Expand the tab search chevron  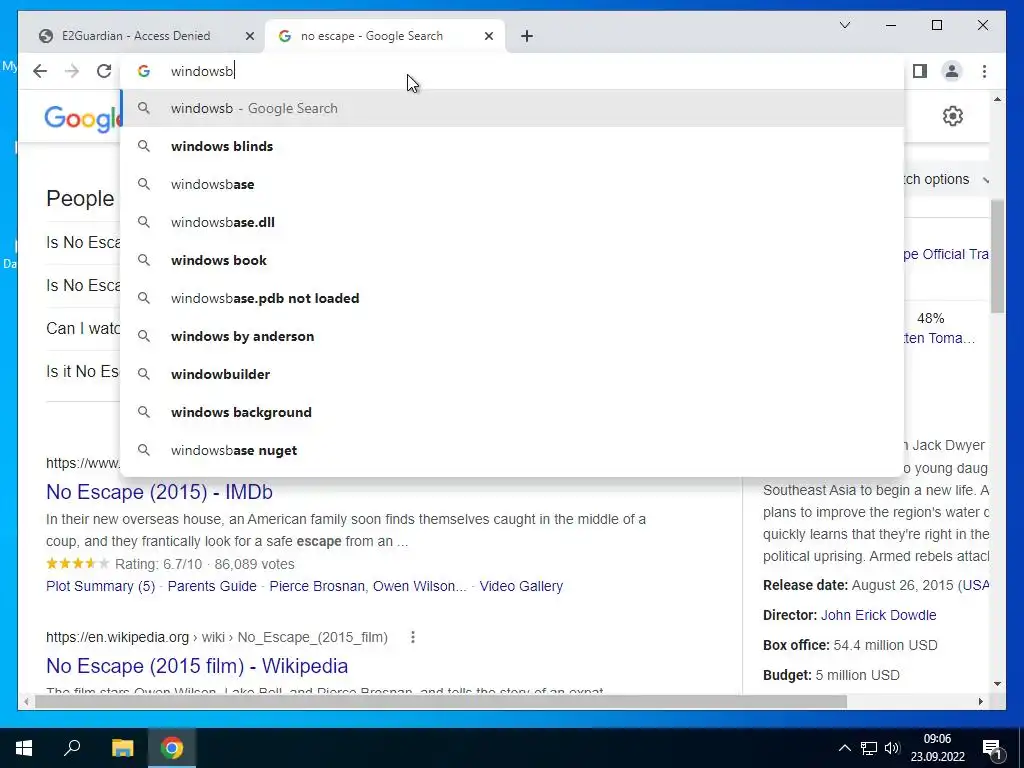click(844, 25)
